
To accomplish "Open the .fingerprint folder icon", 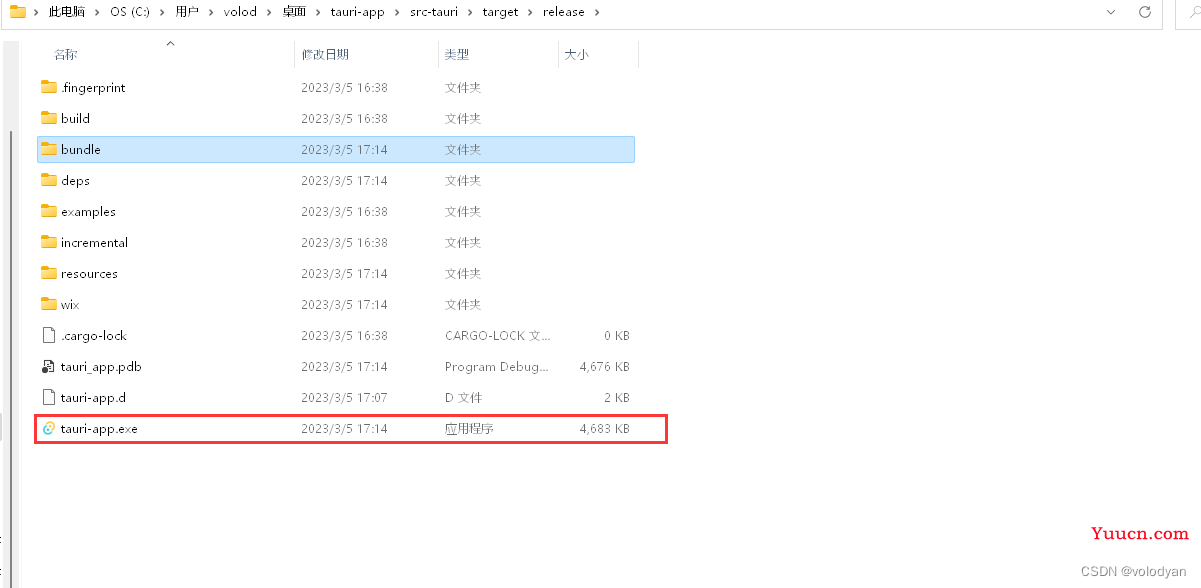I will click(49, 87).
